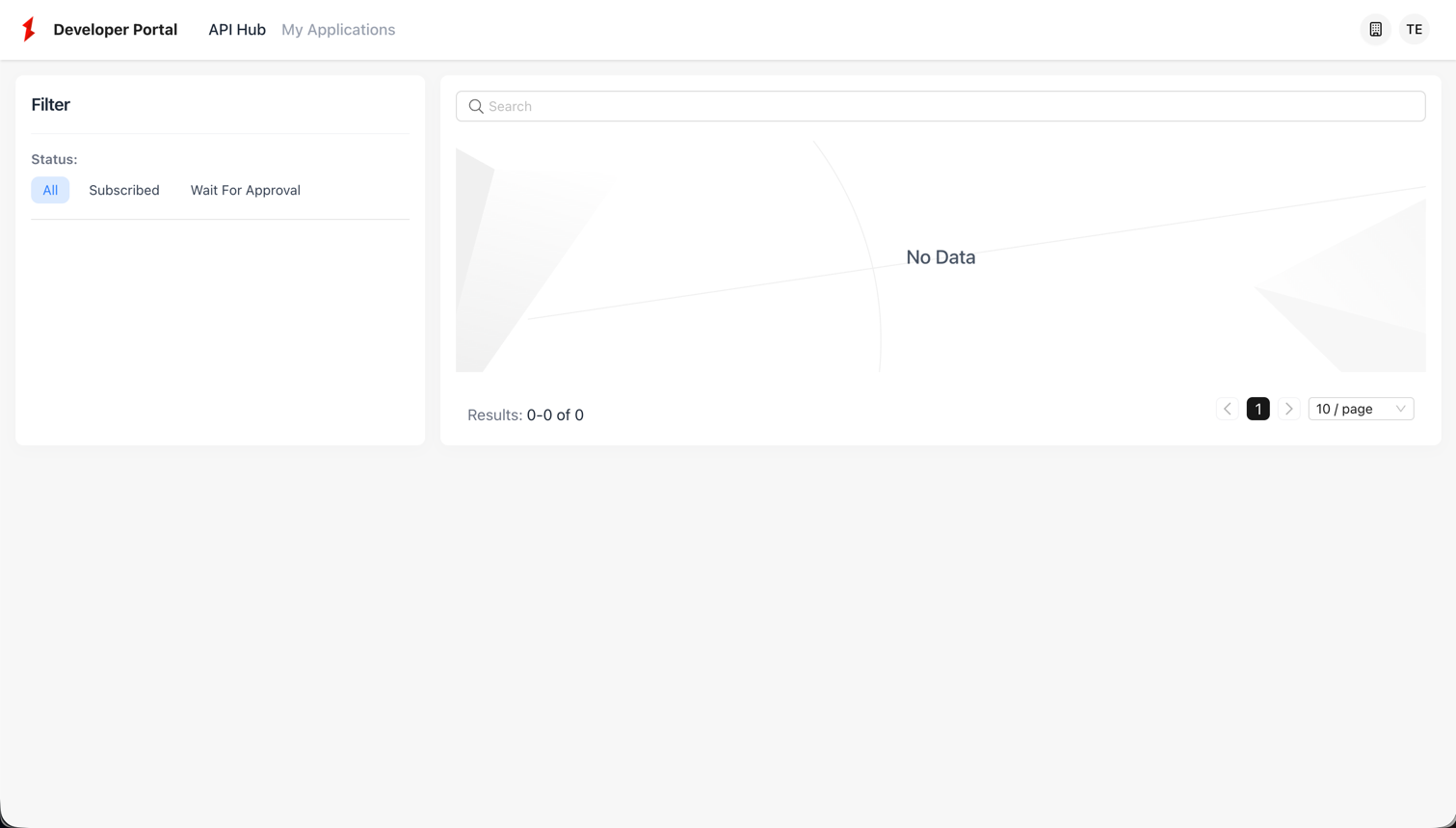The image size is (1456, 828).
Task: Open the organization building icon
Action: (x=1375, y=29)
